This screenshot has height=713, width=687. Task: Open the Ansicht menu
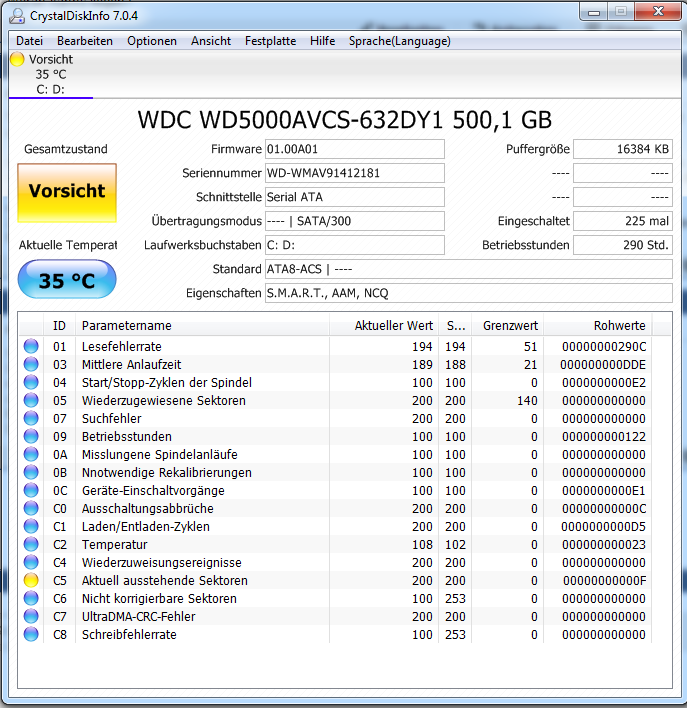(x=211, y=41)
